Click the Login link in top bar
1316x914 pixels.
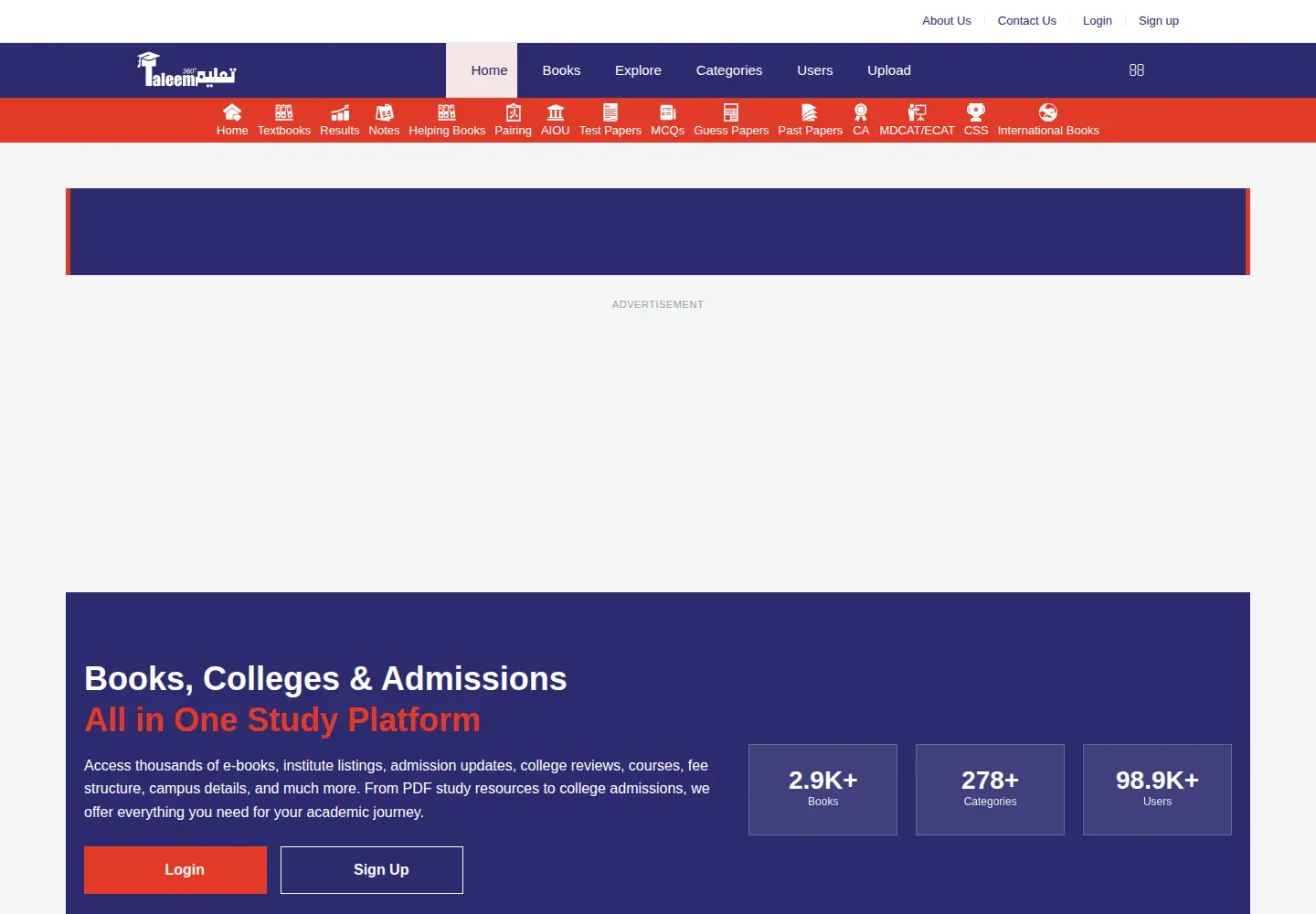(x=1098, y=21)
